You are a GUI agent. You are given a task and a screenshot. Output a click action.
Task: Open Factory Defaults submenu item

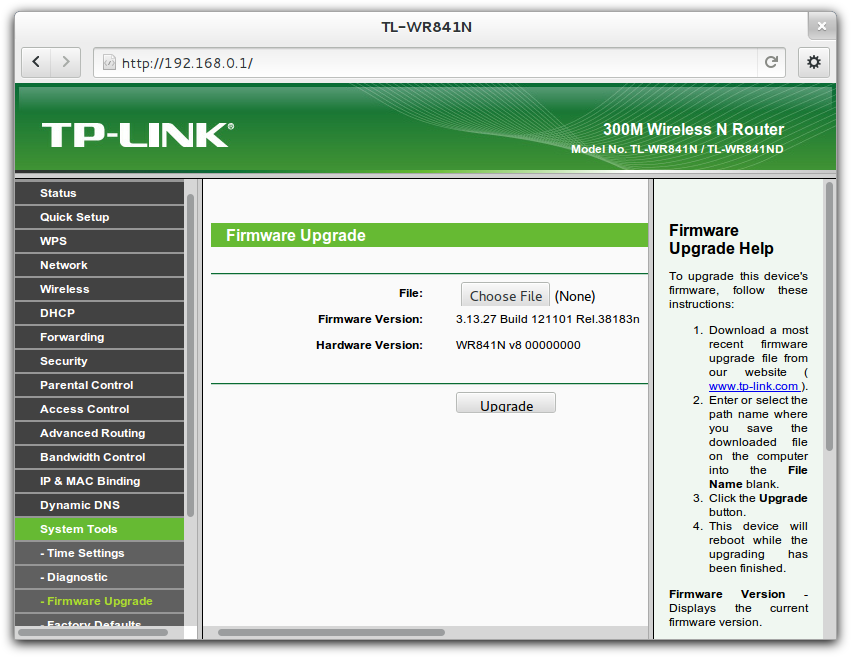[99, 621]
